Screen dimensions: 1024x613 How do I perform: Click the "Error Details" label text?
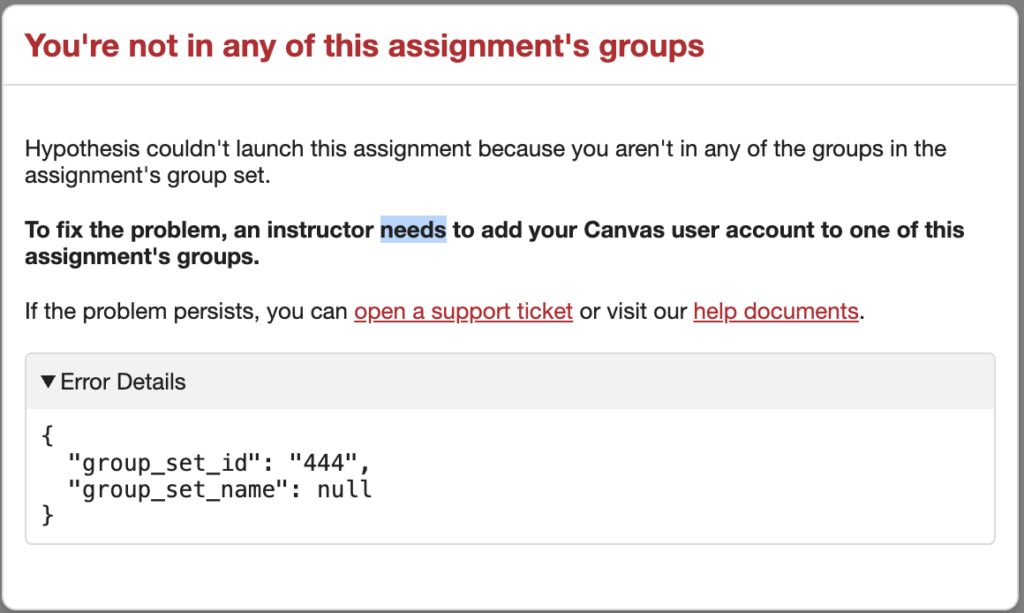[x=123, y=381]
